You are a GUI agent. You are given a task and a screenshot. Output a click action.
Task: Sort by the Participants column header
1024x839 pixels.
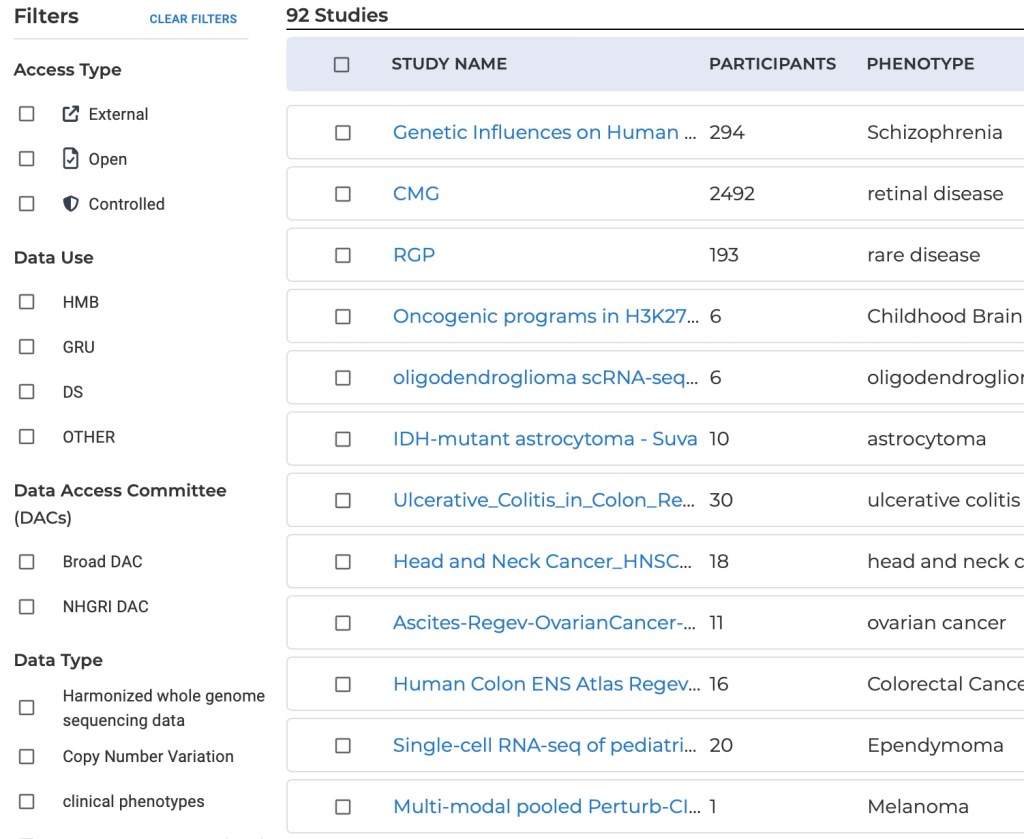pos(772,64)
